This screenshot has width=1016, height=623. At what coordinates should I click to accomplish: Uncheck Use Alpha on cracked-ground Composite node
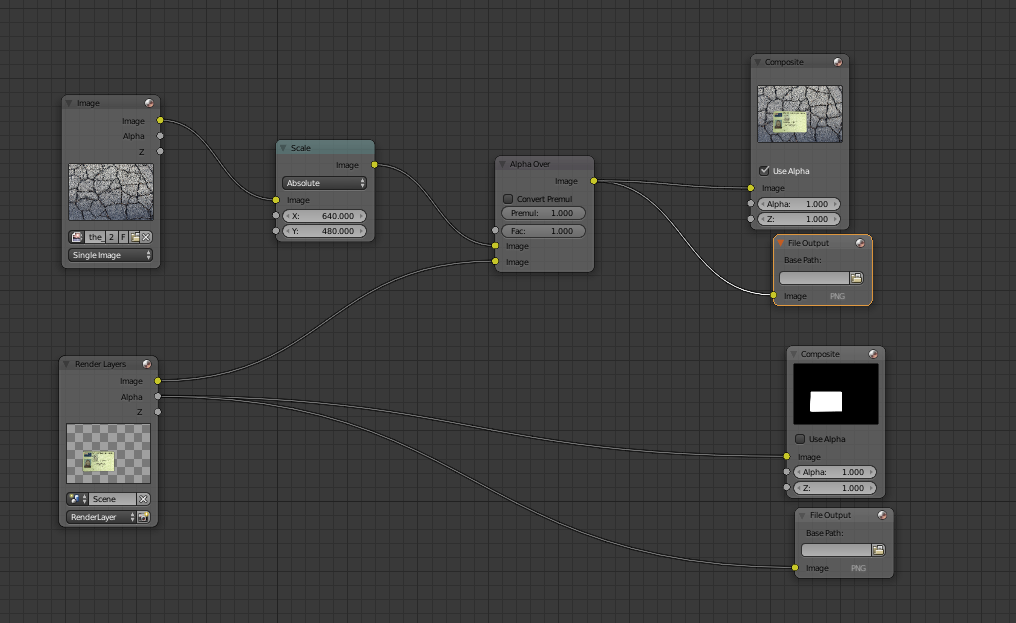point(765,171)
